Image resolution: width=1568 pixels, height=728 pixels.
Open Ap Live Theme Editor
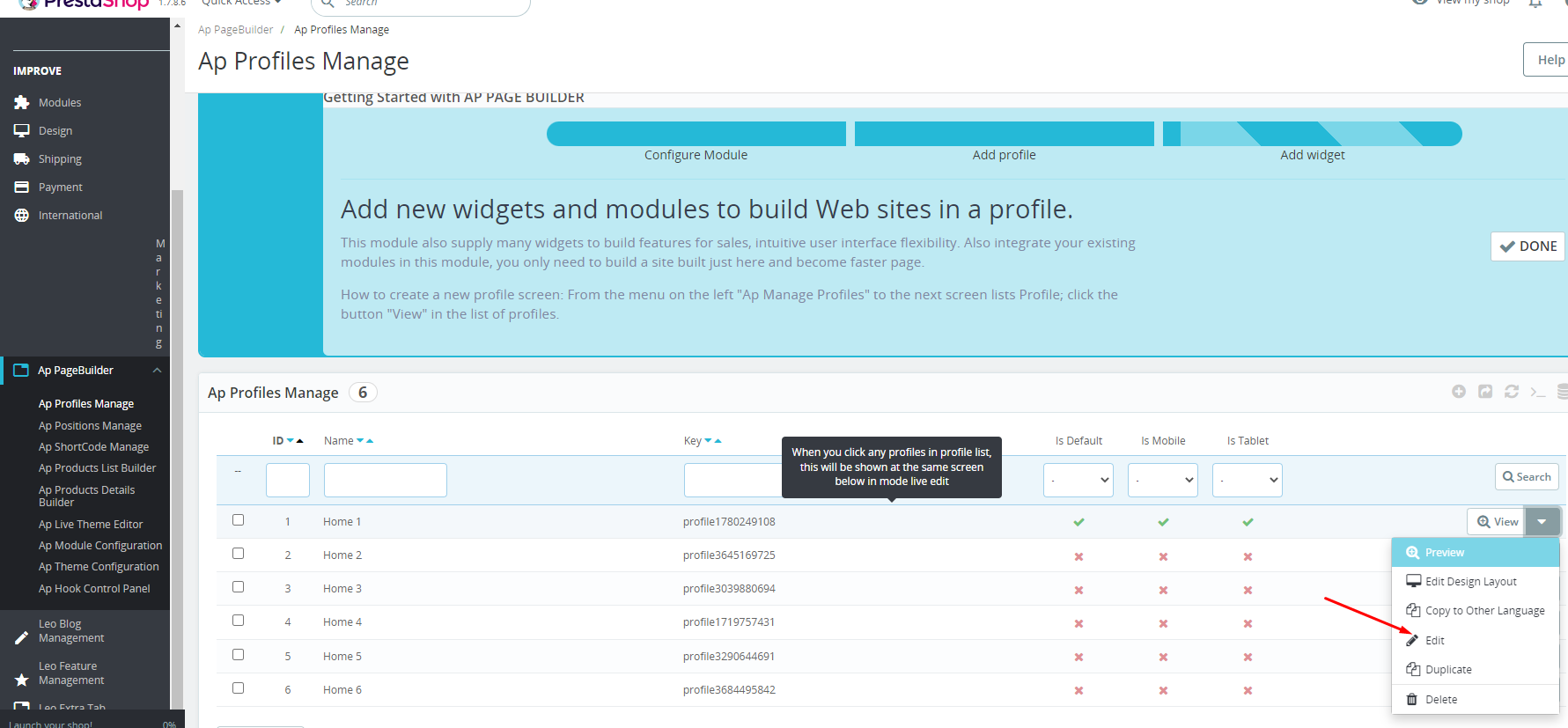[x=91, y=525]
